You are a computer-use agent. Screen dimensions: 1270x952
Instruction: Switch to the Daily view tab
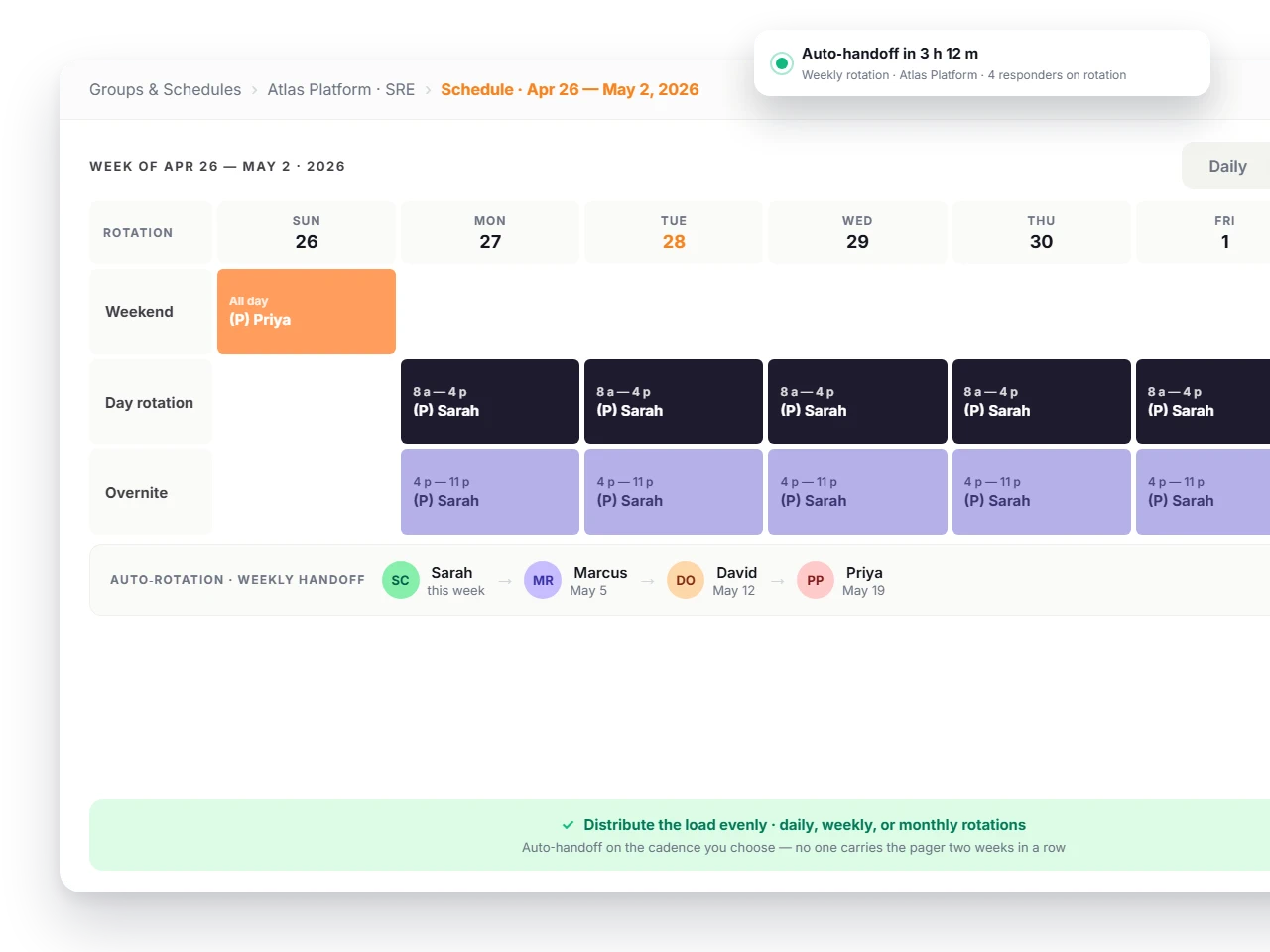pyautogui.click(x=1227, y=166)
